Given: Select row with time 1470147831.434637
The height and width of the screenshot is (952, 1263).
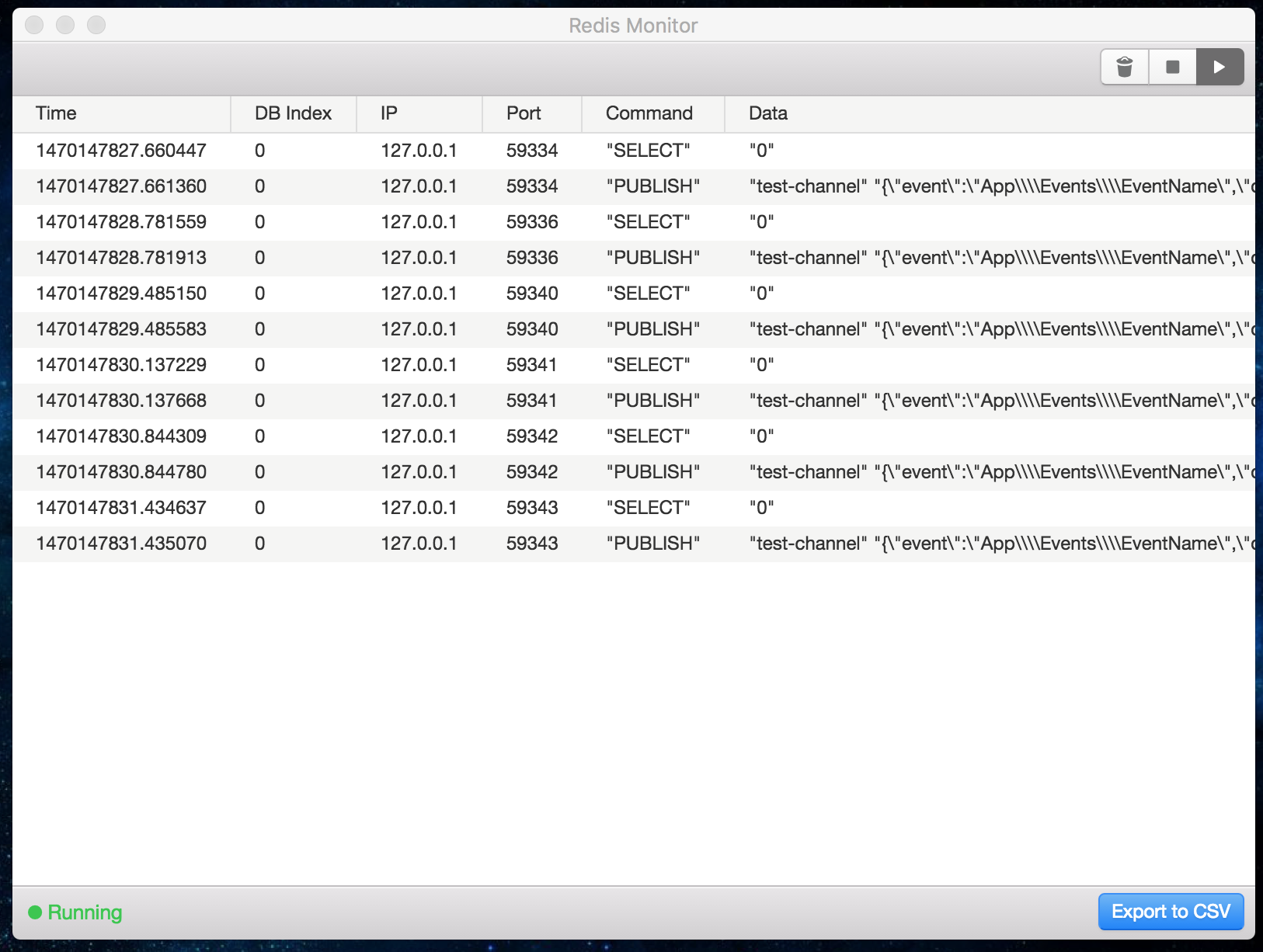Looking at the screenshot, I should pyautogui.click(x=634, y=508).
